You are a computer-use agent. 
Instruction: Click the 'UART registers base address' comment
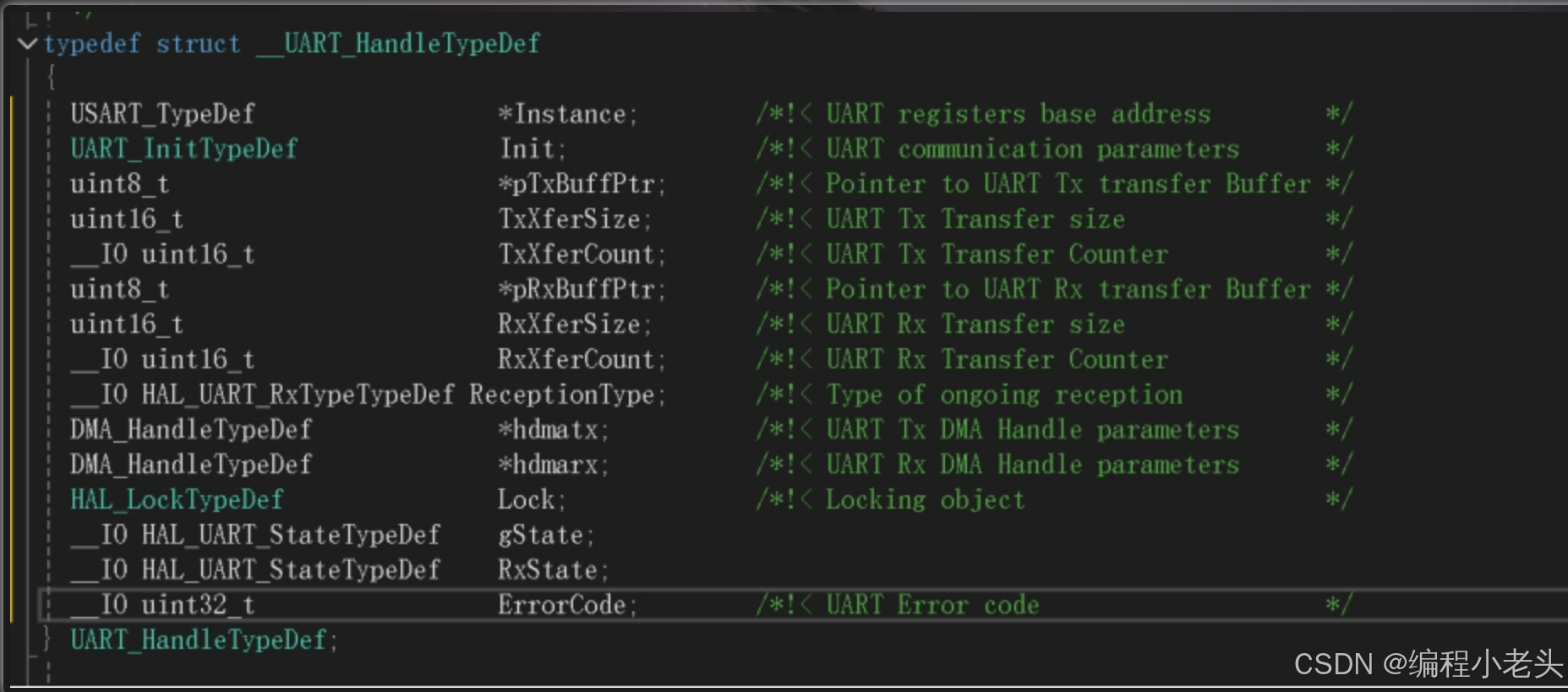coord(1019,114)
